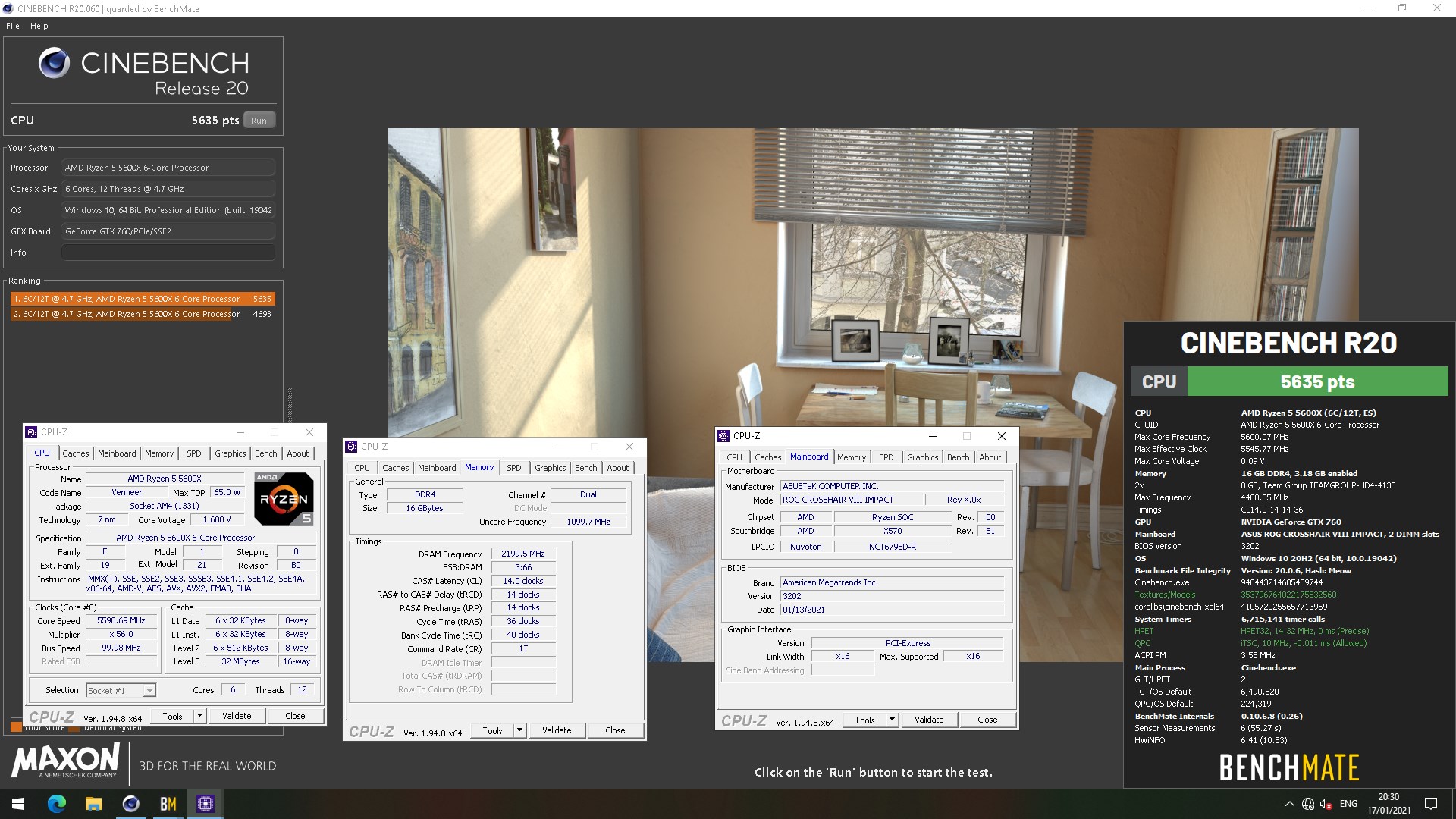Open the Help menu
The height and width of the screenshot is (819, 1456).
point(39,26)
